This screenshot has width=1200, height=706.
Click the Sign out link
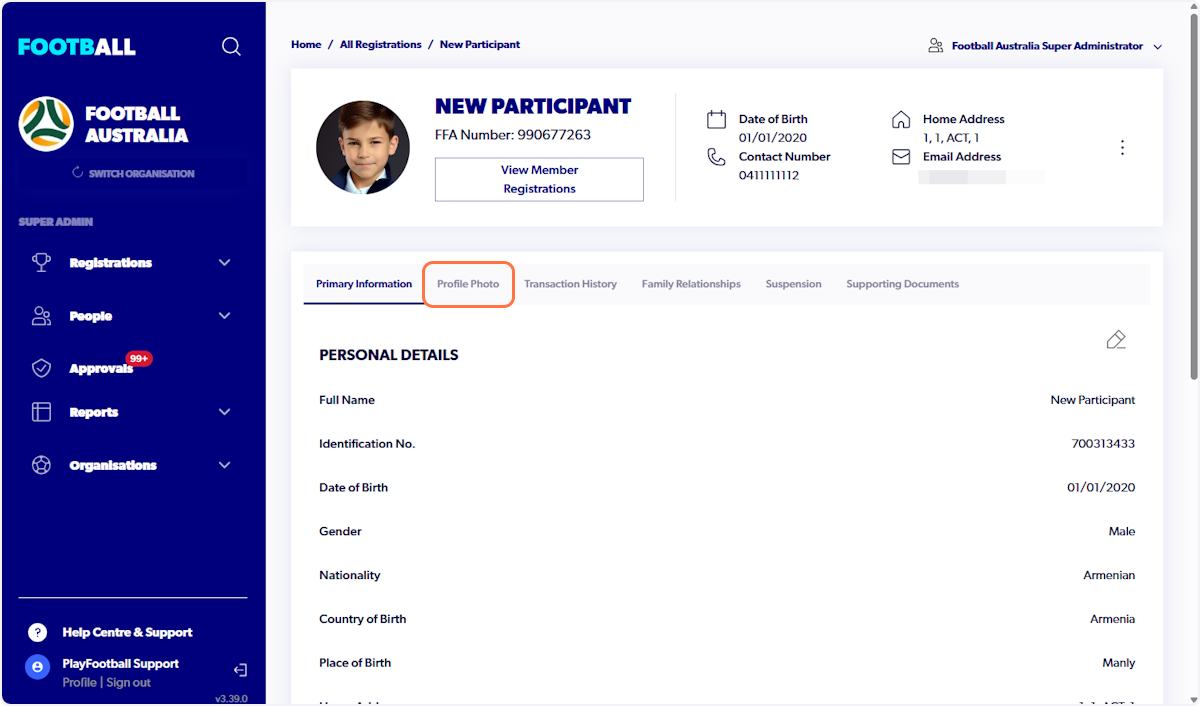point(128,682)
